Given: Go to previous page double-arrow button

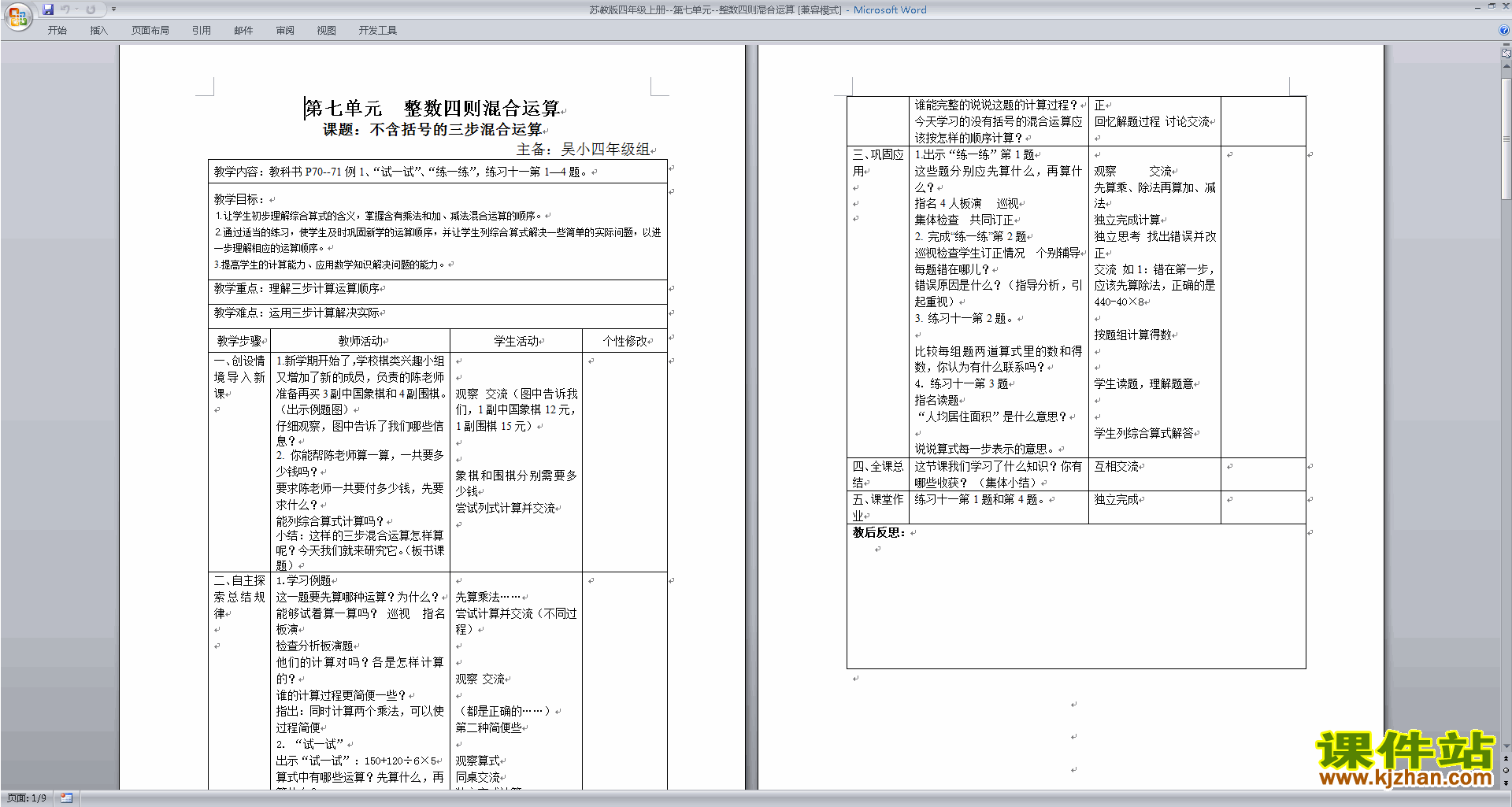Looking at the screenshot, I should pos(1506,758).
